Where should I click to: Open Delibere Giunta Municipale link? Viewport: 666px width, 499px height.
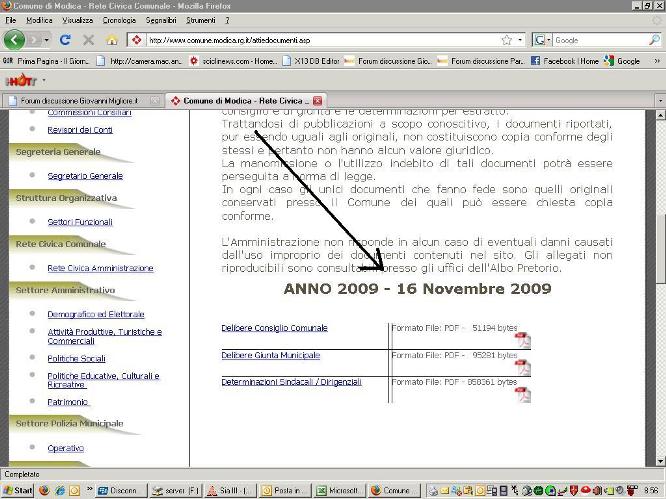pyautogui.click(x=271, y=355)
